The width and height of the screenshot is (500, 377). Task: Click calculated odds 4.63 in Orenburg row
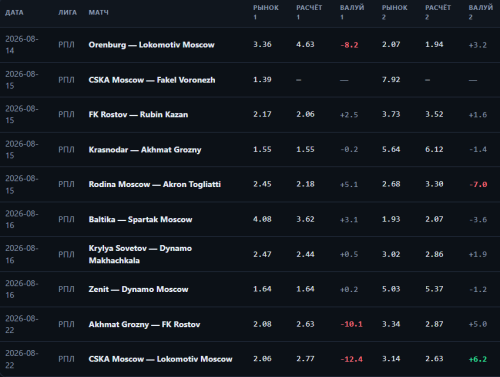pos(305,44)
